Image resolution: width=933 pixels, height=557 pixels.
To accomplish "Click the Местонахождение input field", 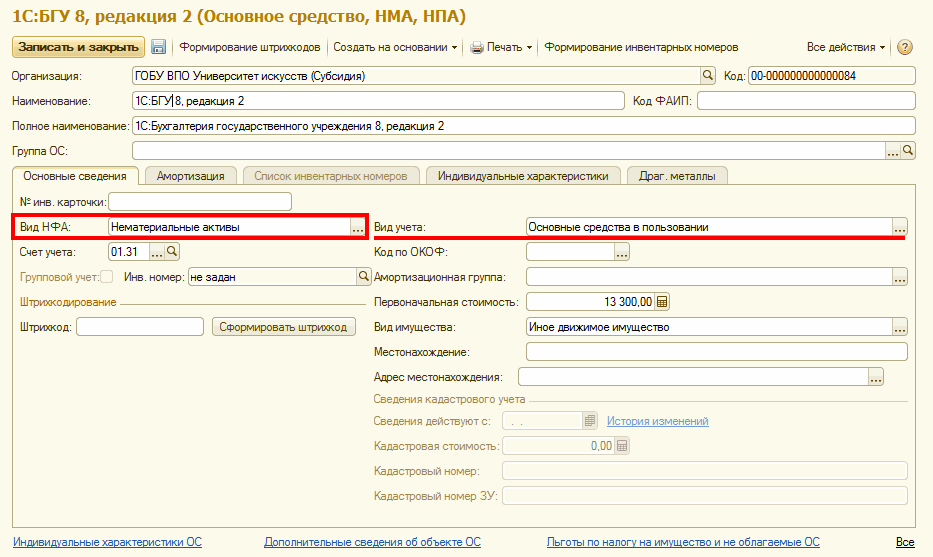I will [x=716, y=352].
